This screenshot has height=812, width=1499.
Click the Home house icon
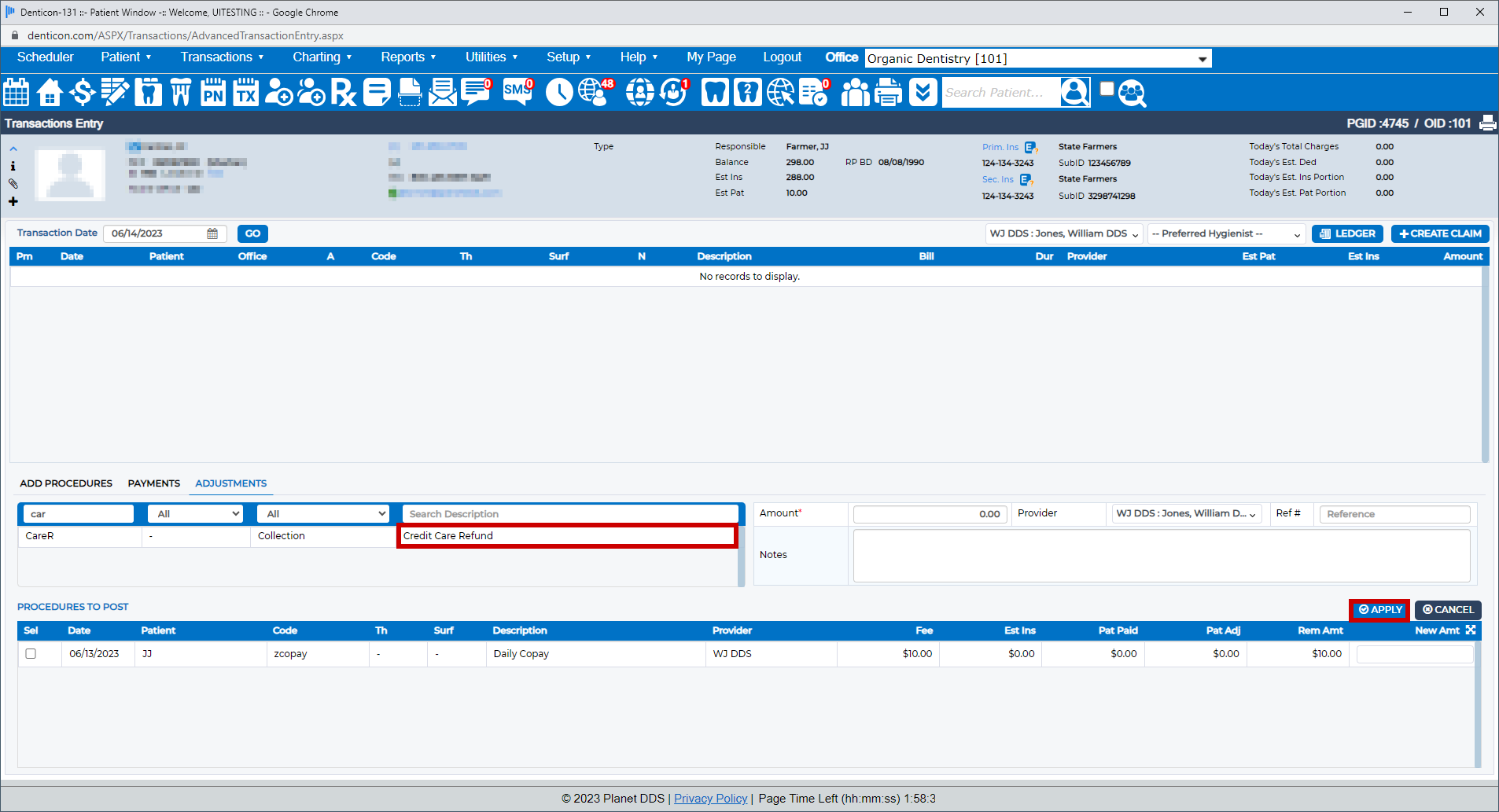(x=50, y=93)
